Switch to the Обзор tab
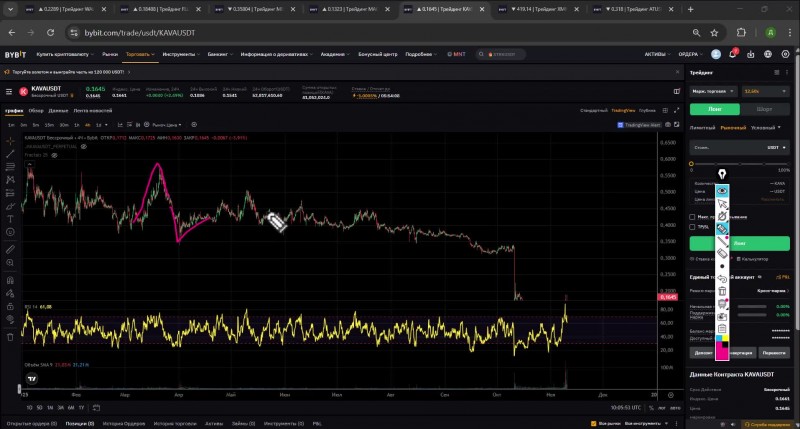Image resolution: width=800 pixels, height=429 pixels. (x=36, y=110)
